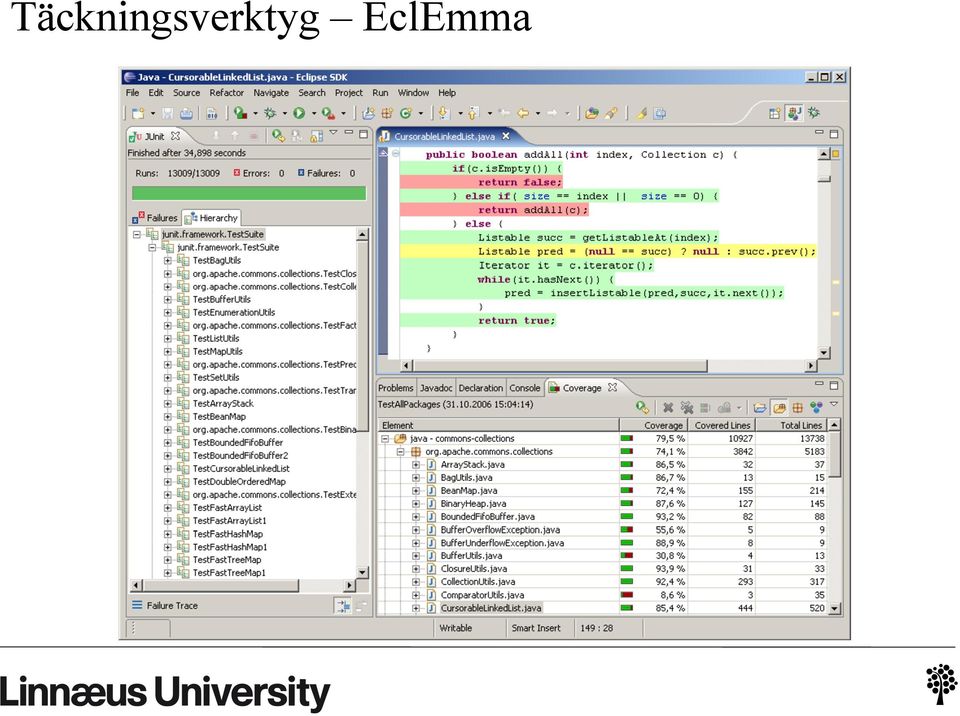Image resolution: width=960 pixels, height=716 pixels.
Task: Show Types icon in Coverage view
Action: (x=816, y=407)
